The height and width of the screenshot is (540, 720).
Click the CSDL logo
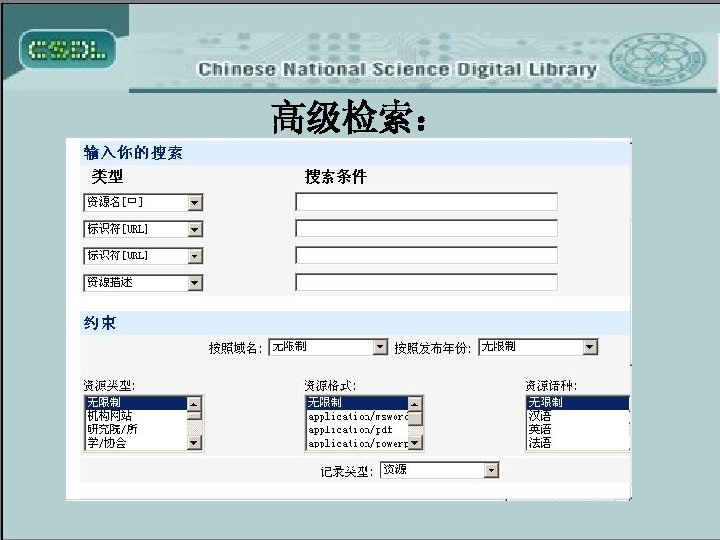pos(68,50)
